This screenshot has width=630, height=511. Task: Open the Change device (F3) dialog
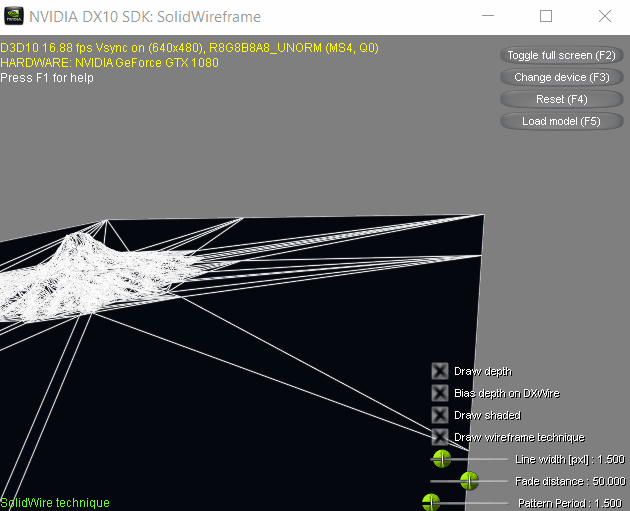pos(561,77)
